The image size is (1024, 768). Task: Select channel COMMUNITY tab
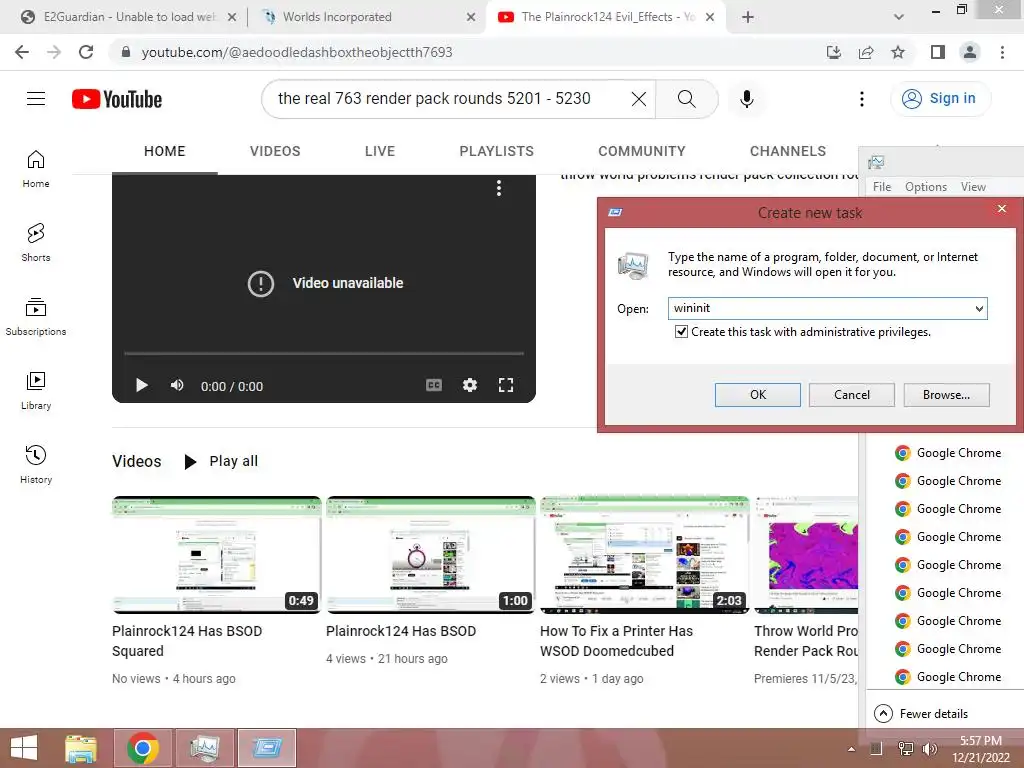642,152
